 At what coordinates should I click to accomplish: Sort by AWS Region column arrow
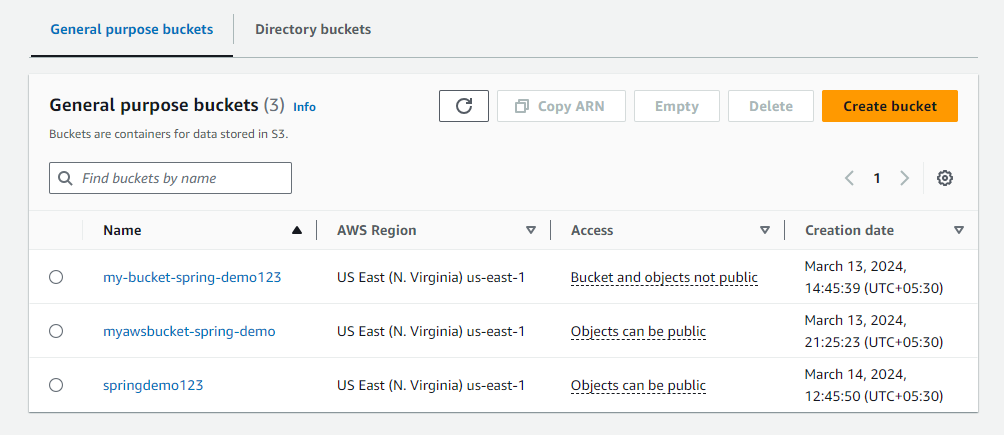click(531, 230)
